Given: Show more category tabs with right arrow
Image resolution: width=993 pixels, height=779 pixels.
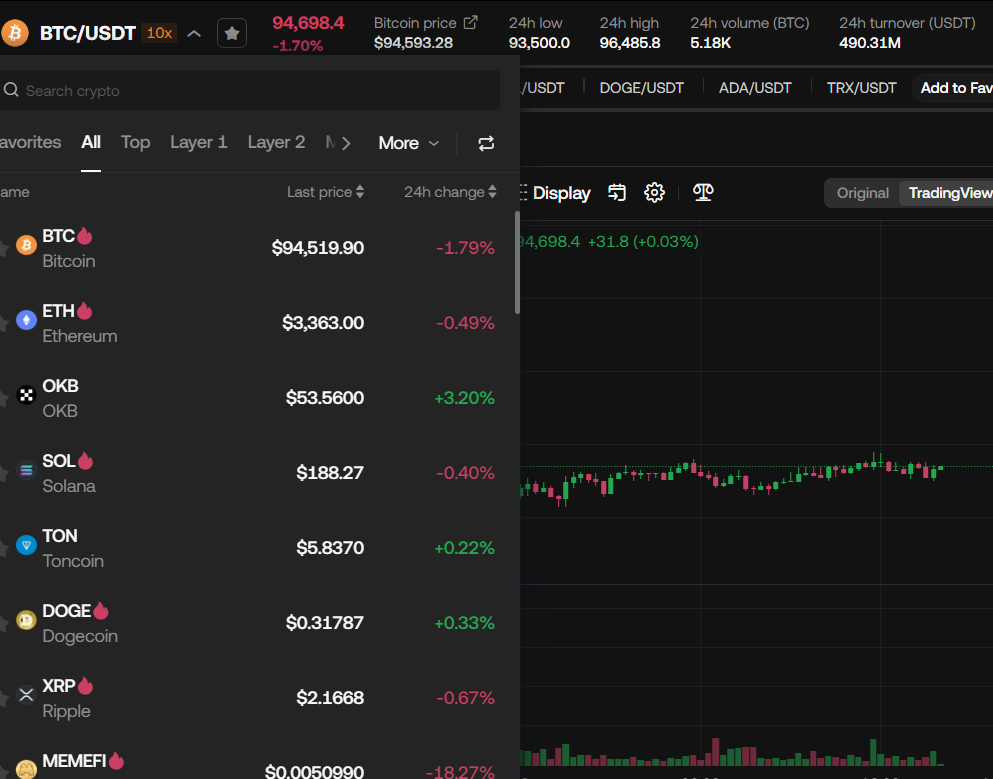Looking at the screenshot, I should (x=346, y=143).
